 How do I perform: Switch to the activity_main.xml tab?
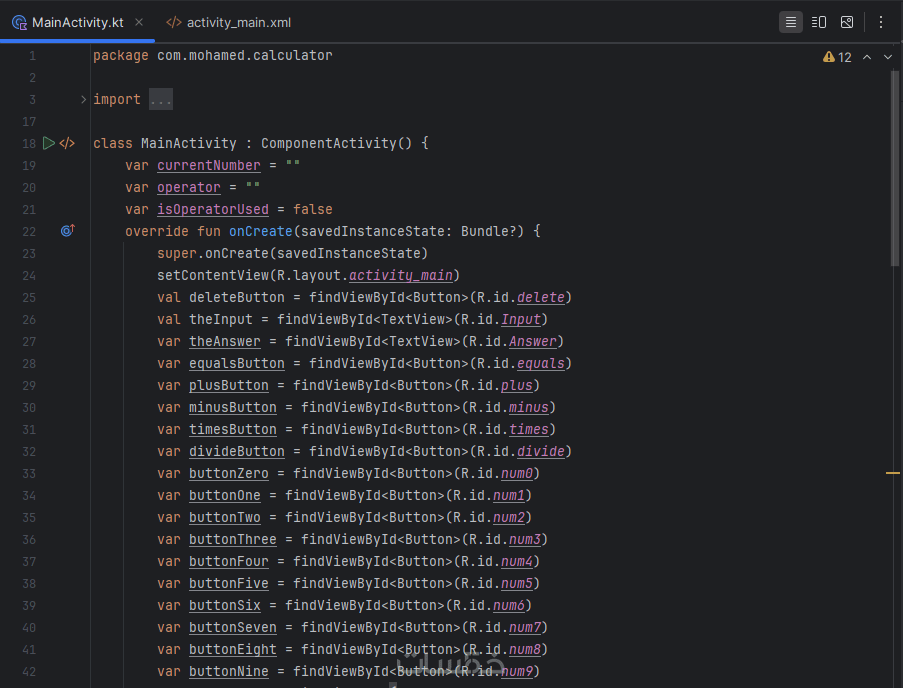click(x=239, y=22)
